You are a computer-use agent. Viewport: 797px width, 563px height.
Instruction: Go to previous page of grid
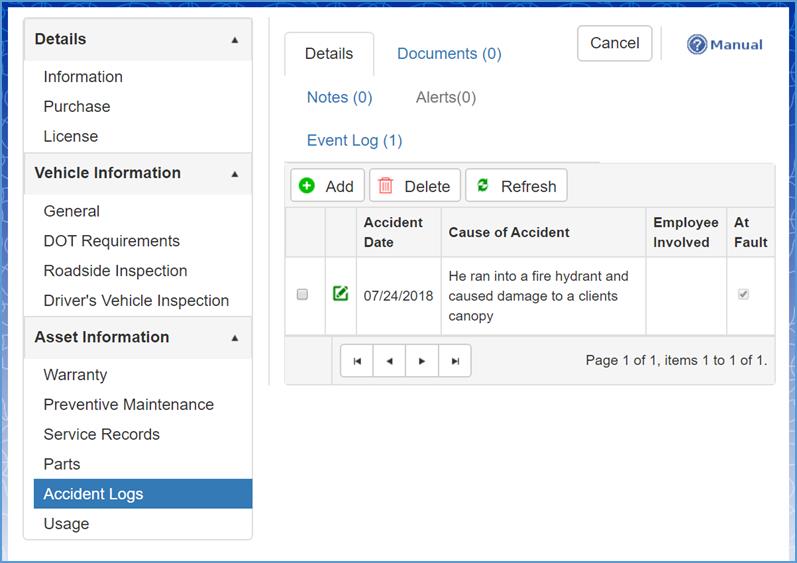click(x=389, y=361)
